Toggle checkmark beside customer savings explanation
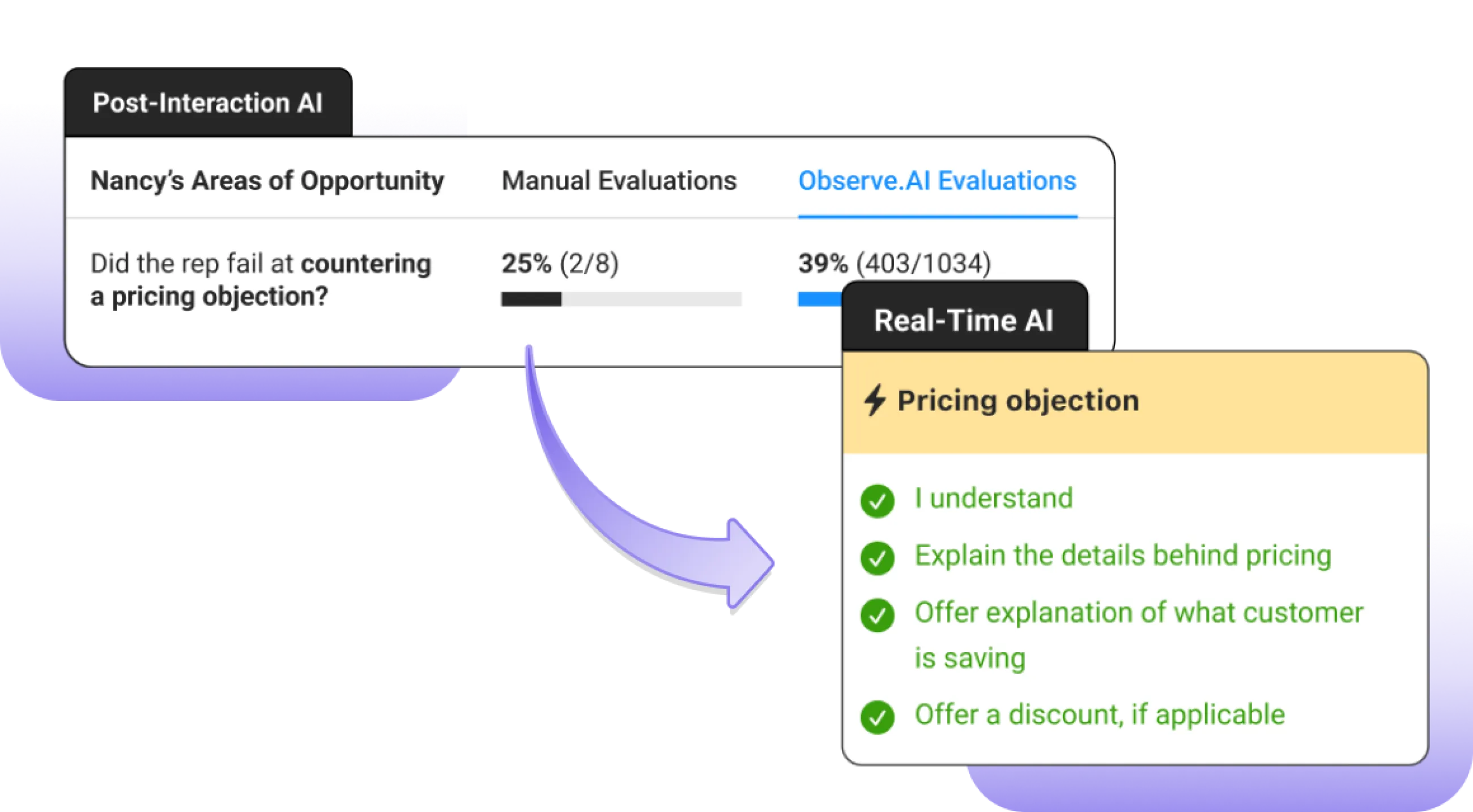 pyautogui.click(x=877, y=615)
